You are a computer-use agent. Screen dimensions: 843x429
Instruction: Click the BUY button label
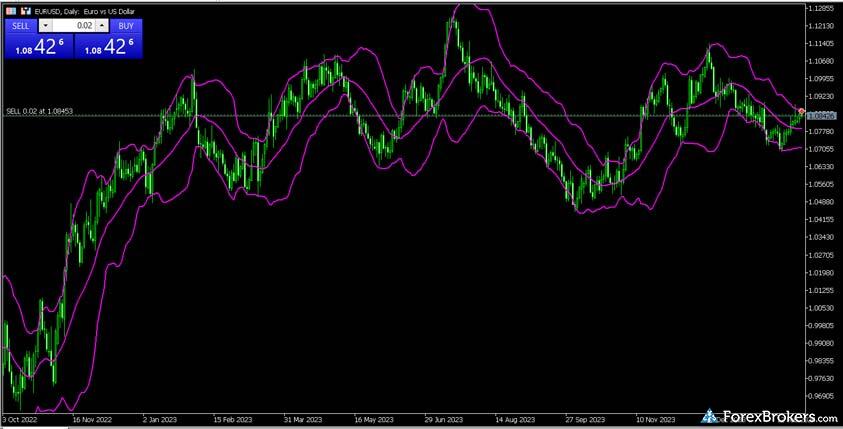pos(125,25)
